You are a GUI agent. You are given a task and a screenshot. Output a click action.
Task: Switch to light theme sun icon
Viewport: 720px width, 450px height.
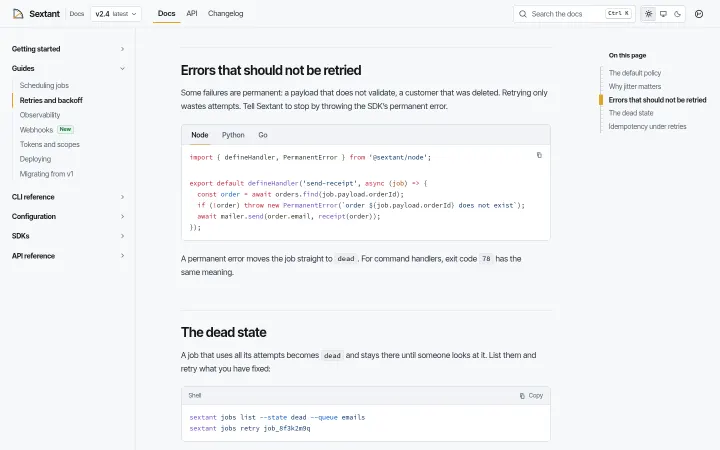pos(648,14)
